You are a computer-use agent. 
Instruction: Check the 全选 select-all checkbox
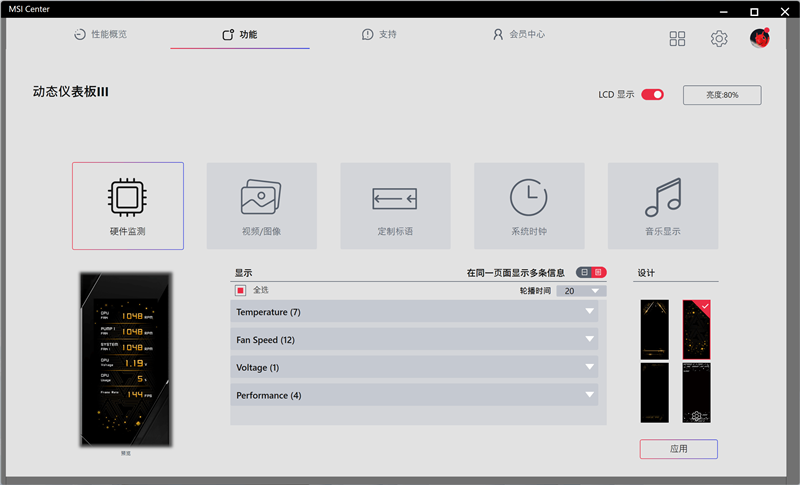[x=240, y=290]
